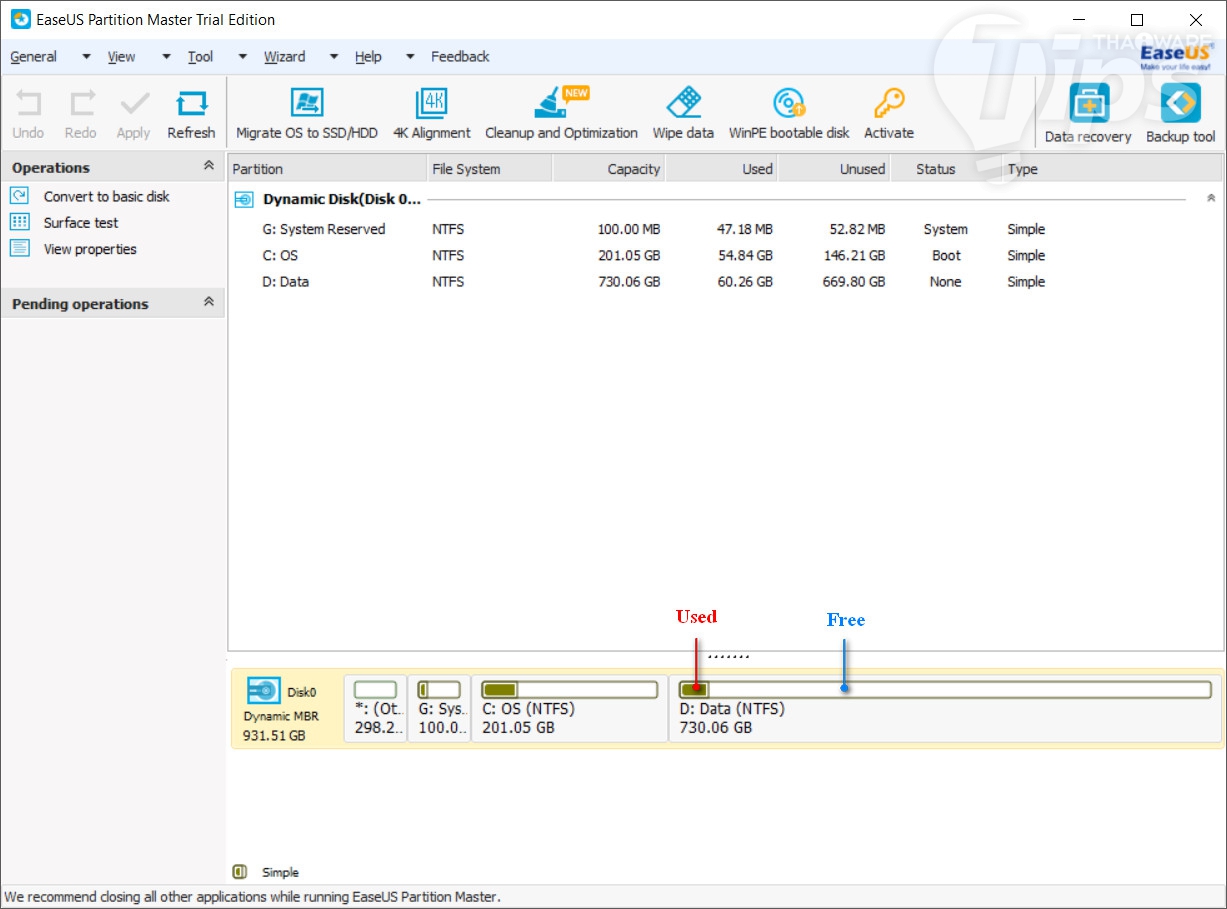Click the D: Data (NTFS) label

[732, 709]
